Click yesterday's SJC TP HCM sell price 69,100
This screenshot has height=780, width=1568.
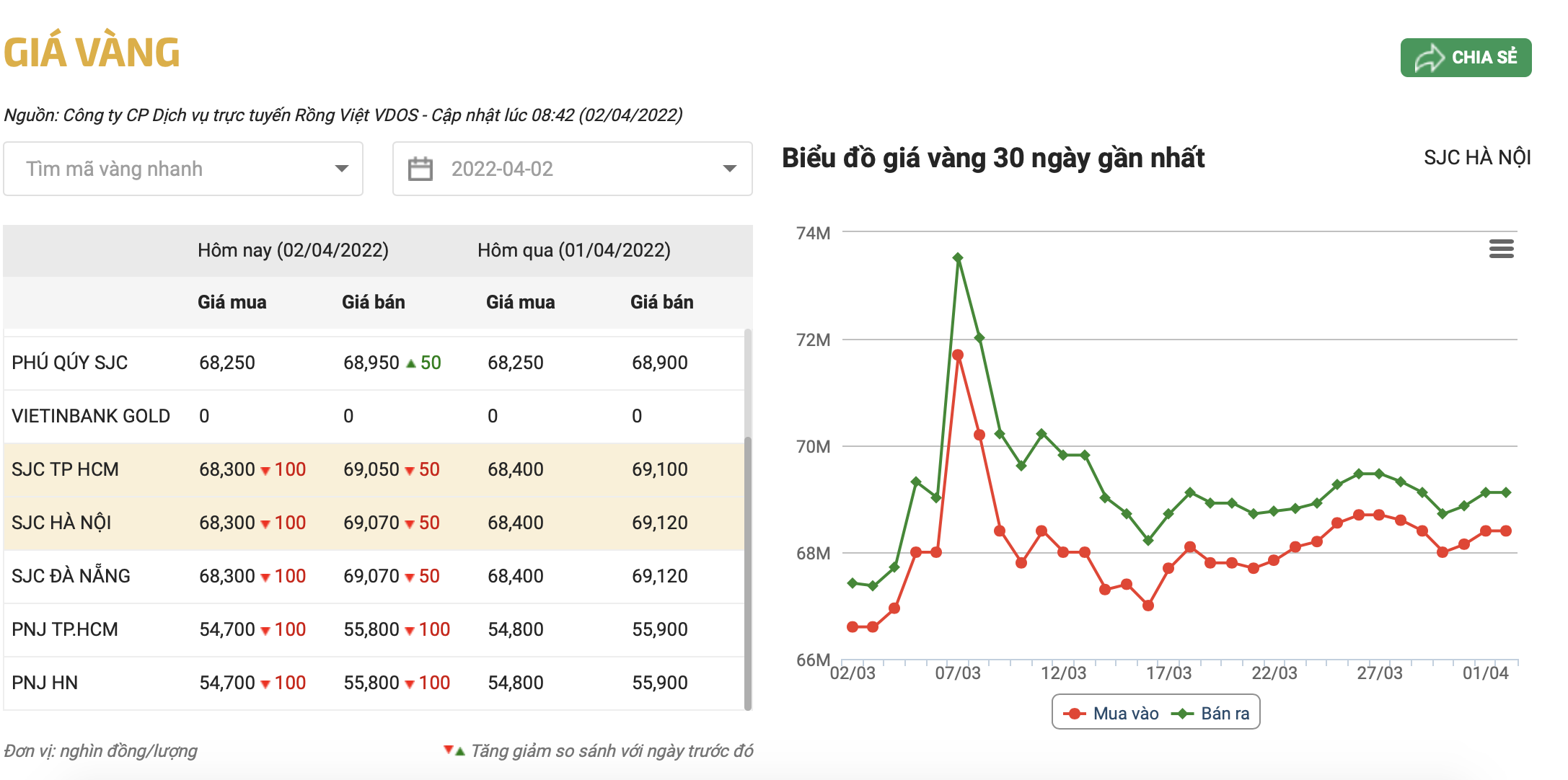click(x=660, y=469)
